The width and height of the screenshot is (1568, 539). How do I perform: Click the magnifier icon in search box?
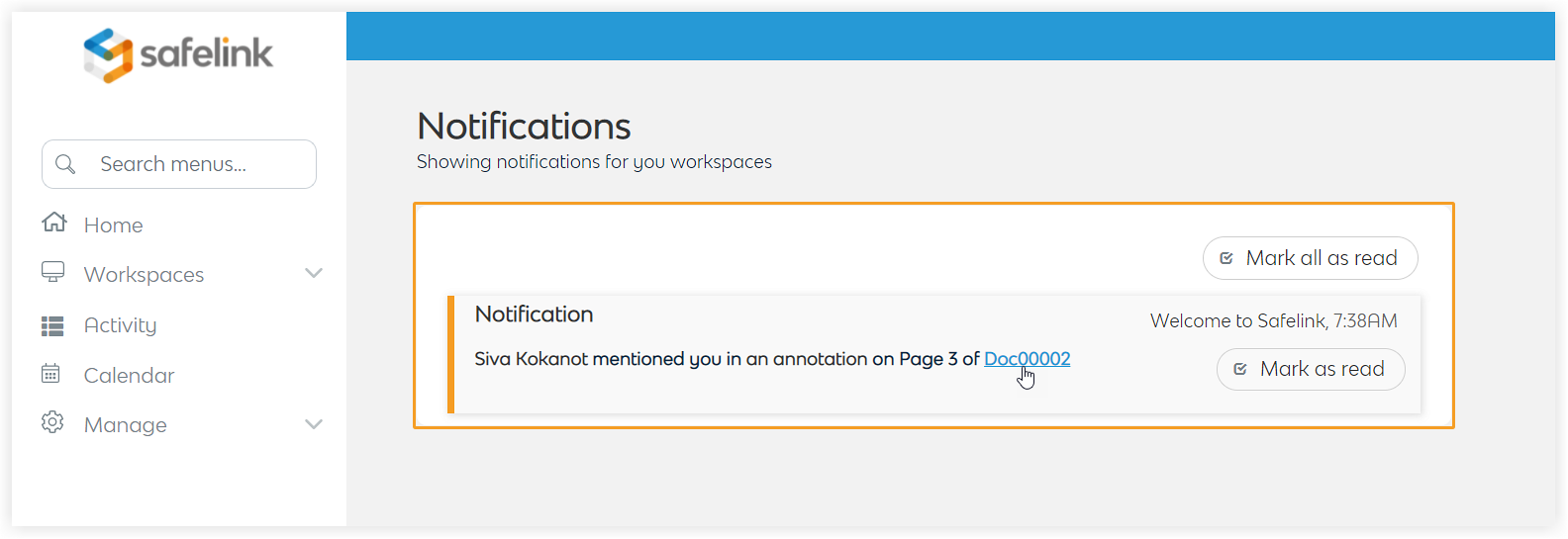[65, 164]
